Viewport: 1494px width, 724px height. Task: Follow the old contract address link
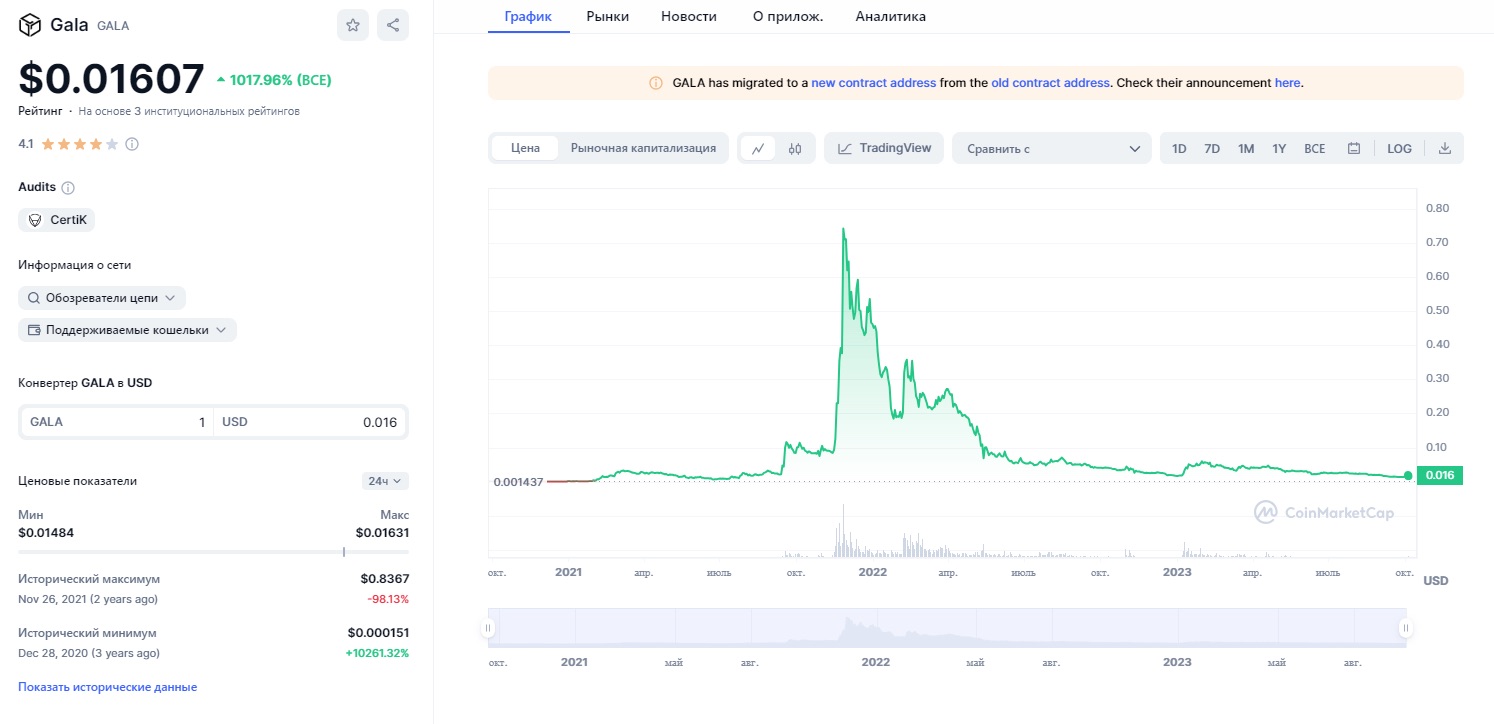(1051, 83)
